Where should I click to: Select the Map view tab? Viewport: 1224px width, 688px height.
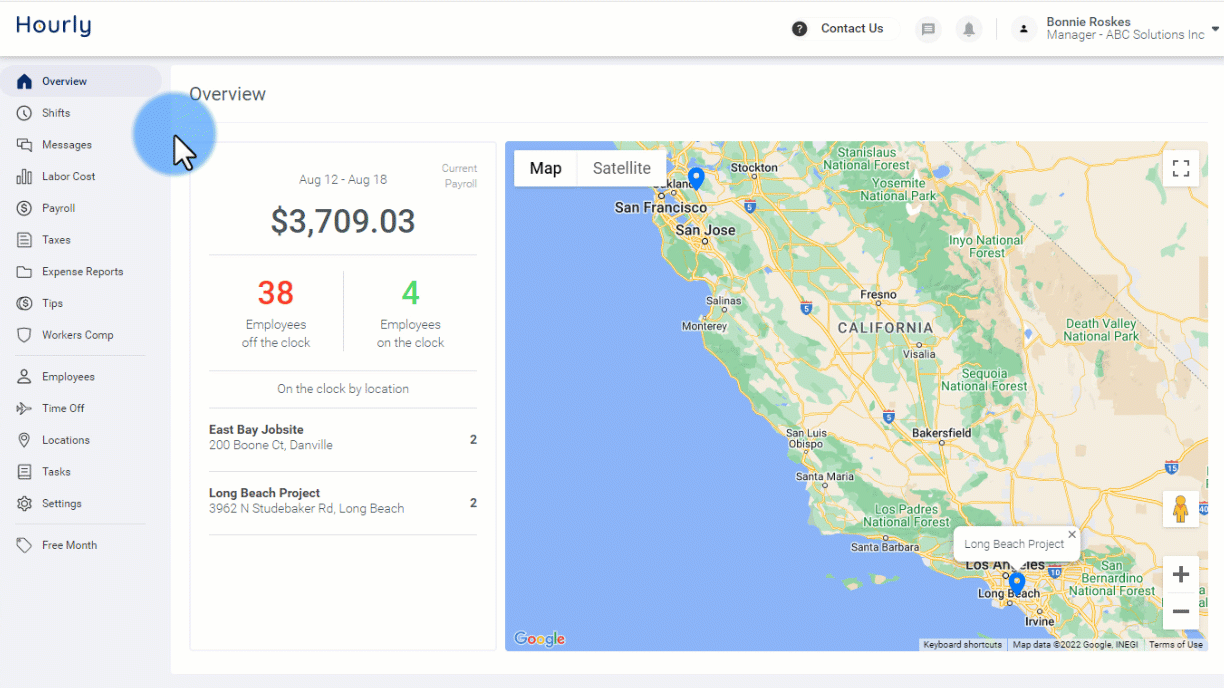pos(546,168)
